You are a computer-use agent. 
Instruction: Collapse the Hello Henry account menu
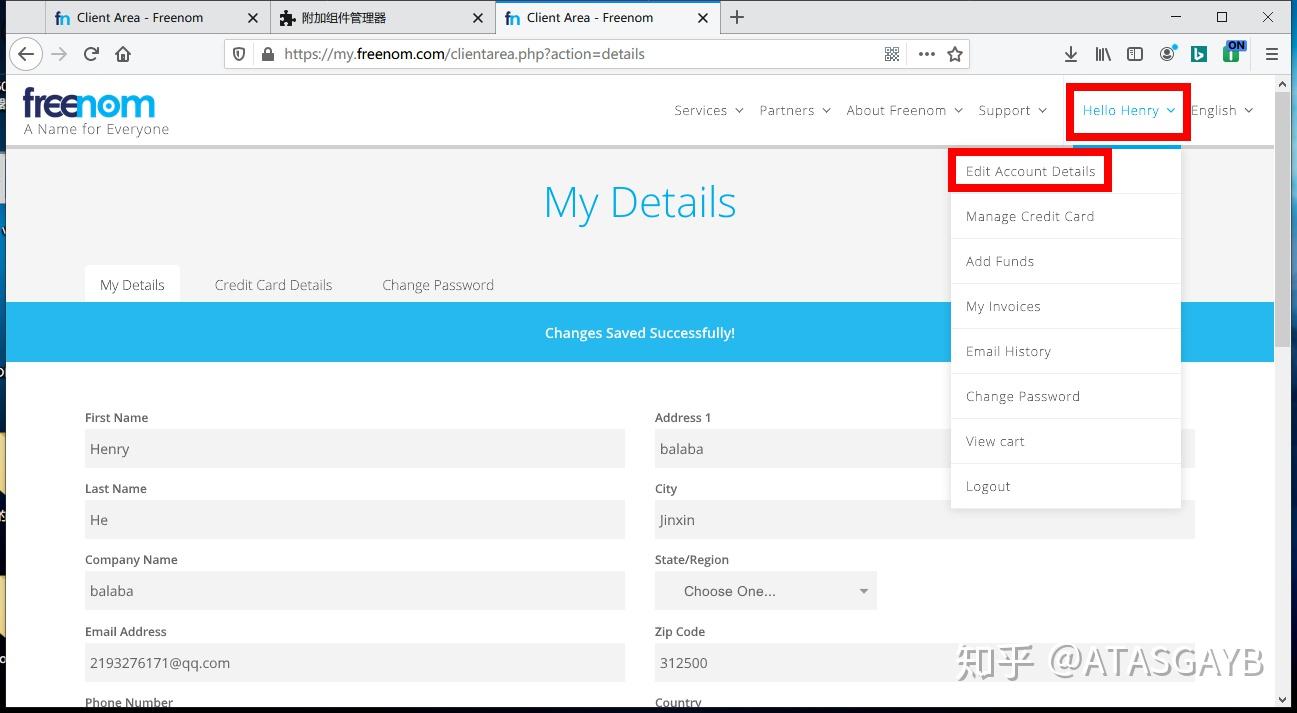[1128, 111]
